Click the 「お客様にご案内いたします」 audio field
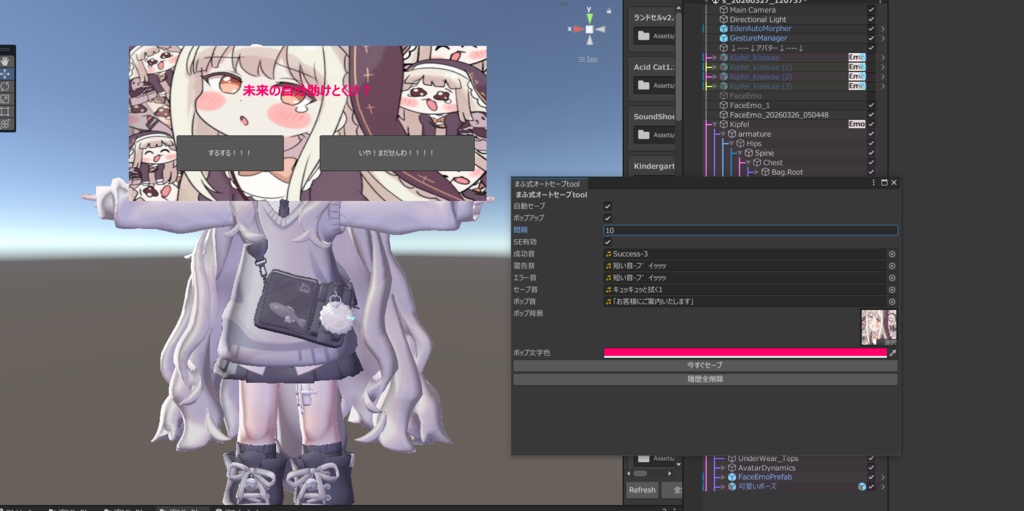 pyautogui.click(x=745, y=302)
